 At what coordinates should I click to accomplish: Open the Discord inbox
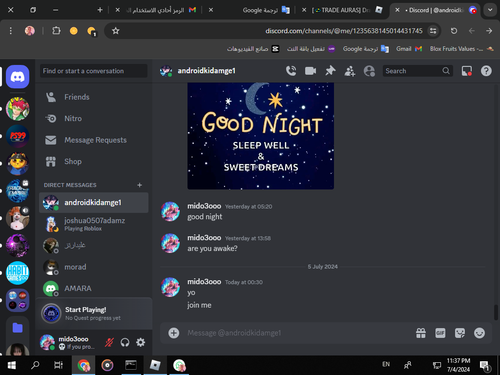coord(467,71)
